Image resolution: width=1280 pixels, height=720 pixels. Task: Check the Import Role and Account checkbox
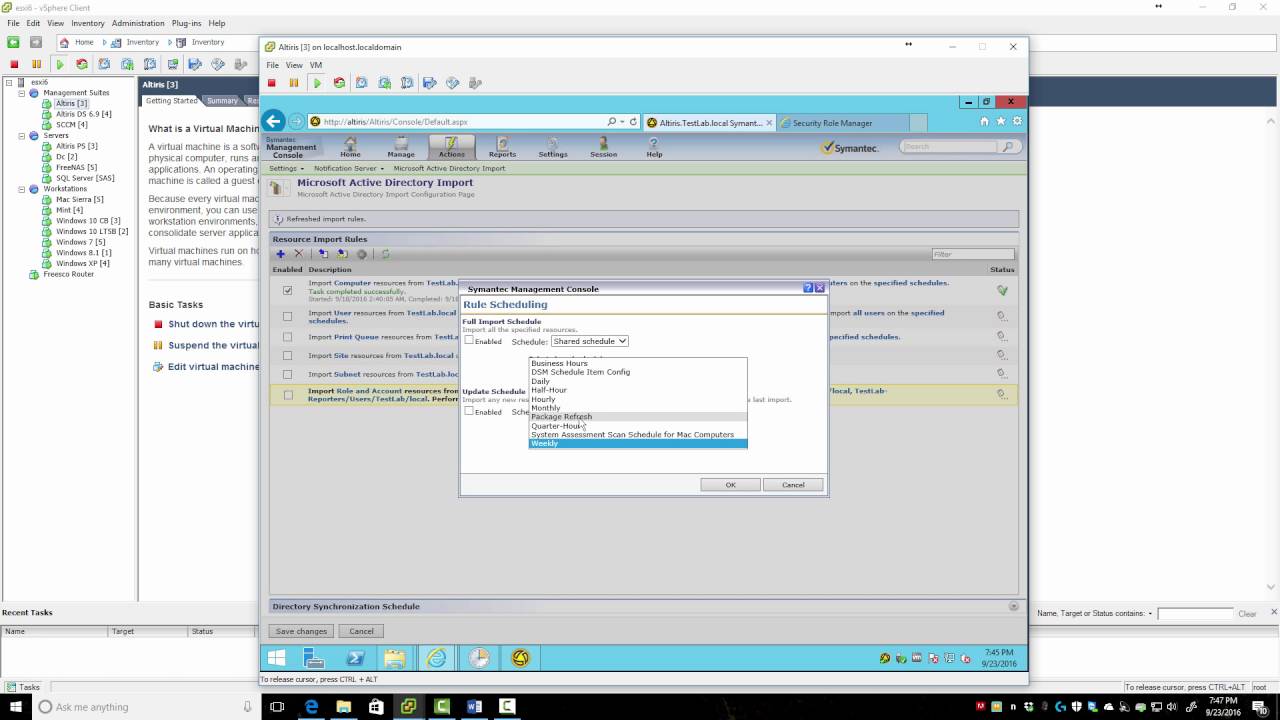click(x=287, y=395)
